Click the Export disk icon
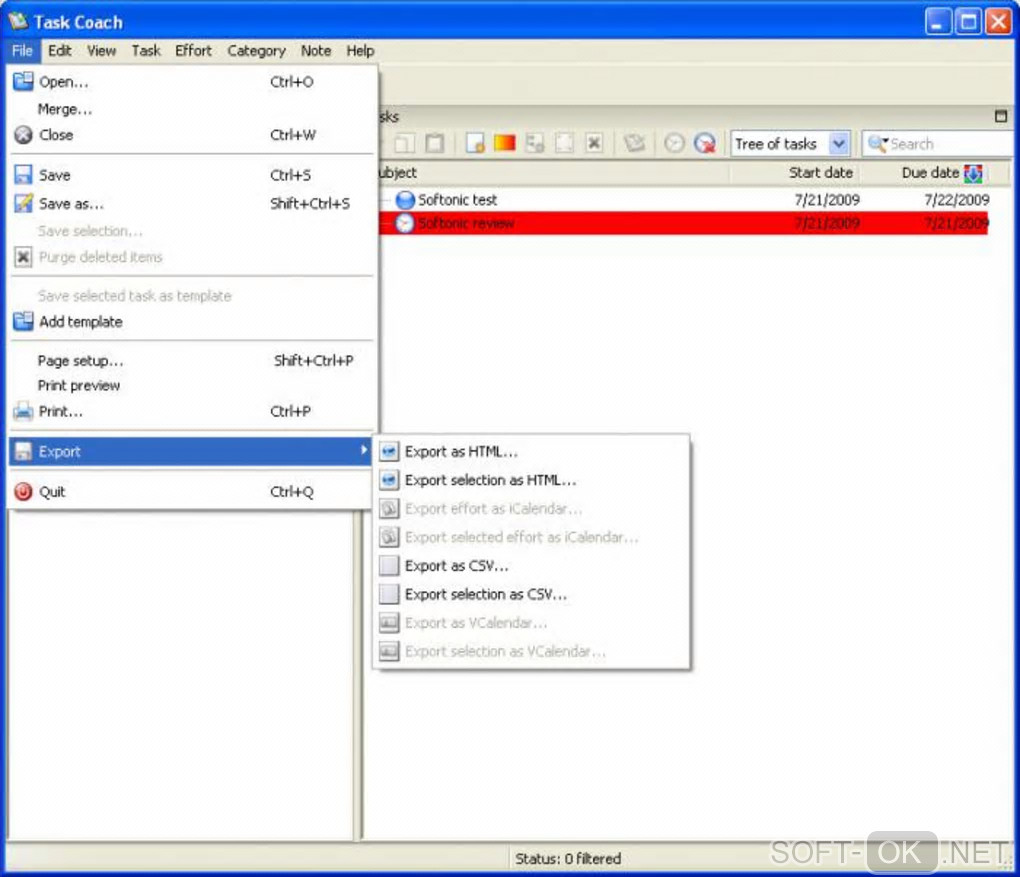The width and height of the screenshot is (1020, 877). [x=23, y=451]
